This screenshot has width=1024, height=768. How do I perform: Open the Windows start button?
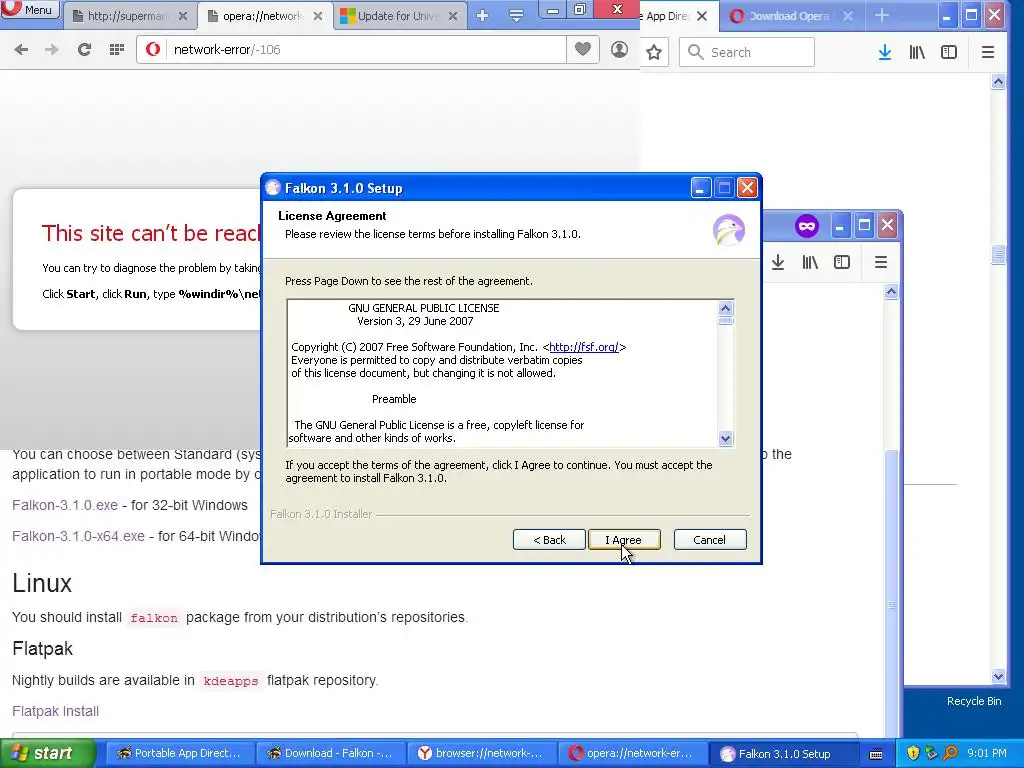pos(47,754)
